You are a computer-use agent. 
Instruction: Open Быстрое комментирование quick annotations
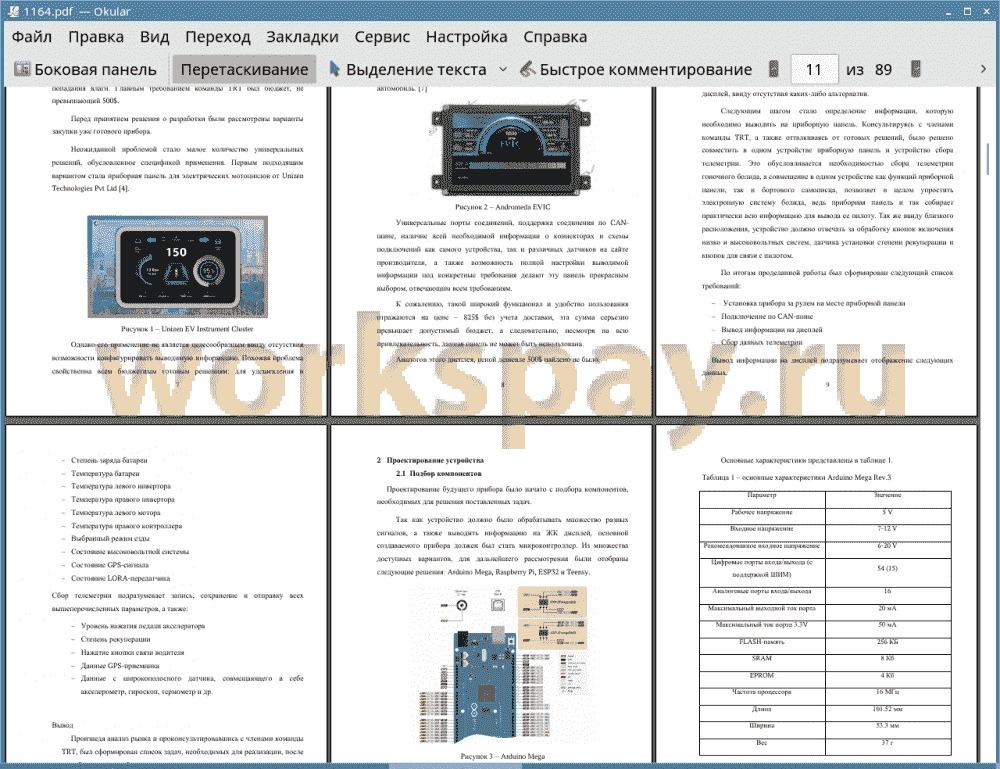[635, 69]
